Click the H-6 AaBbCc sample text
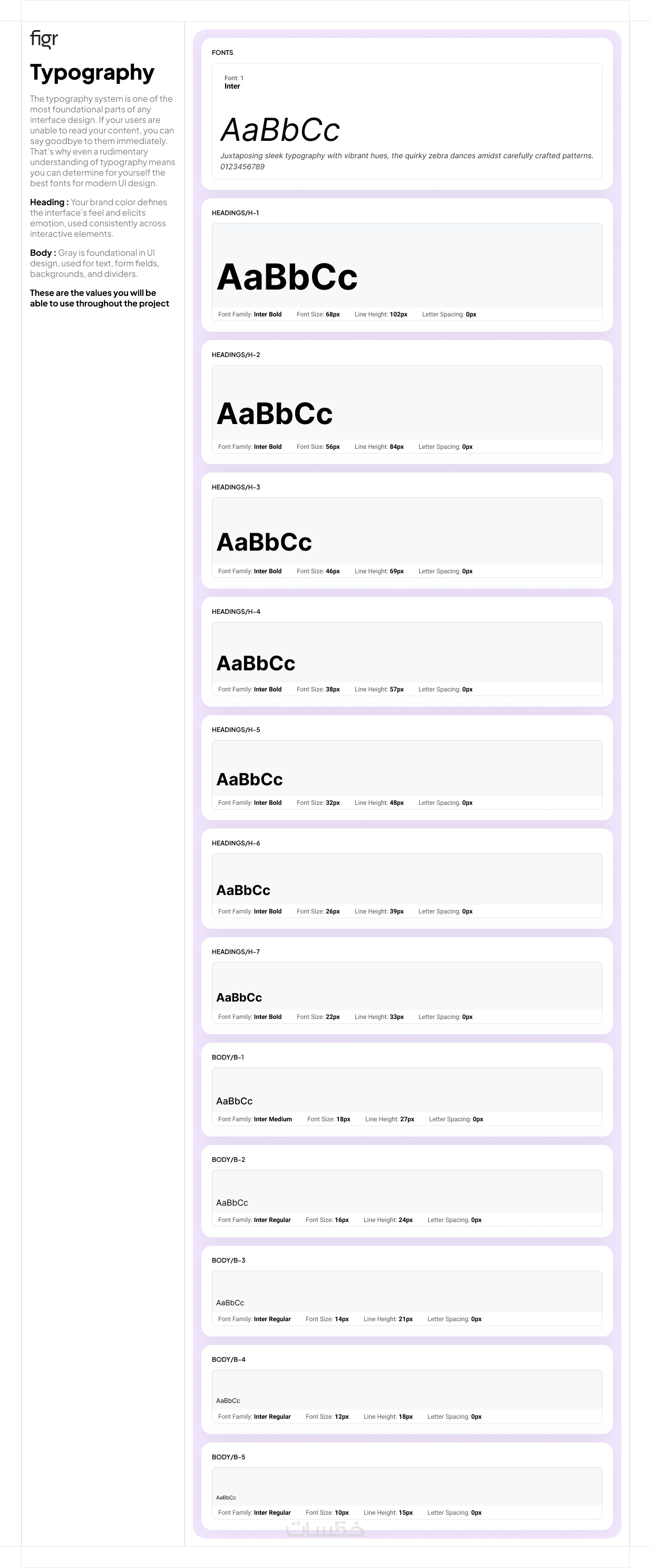This screenshot has height=1568, width=651. 243,890
